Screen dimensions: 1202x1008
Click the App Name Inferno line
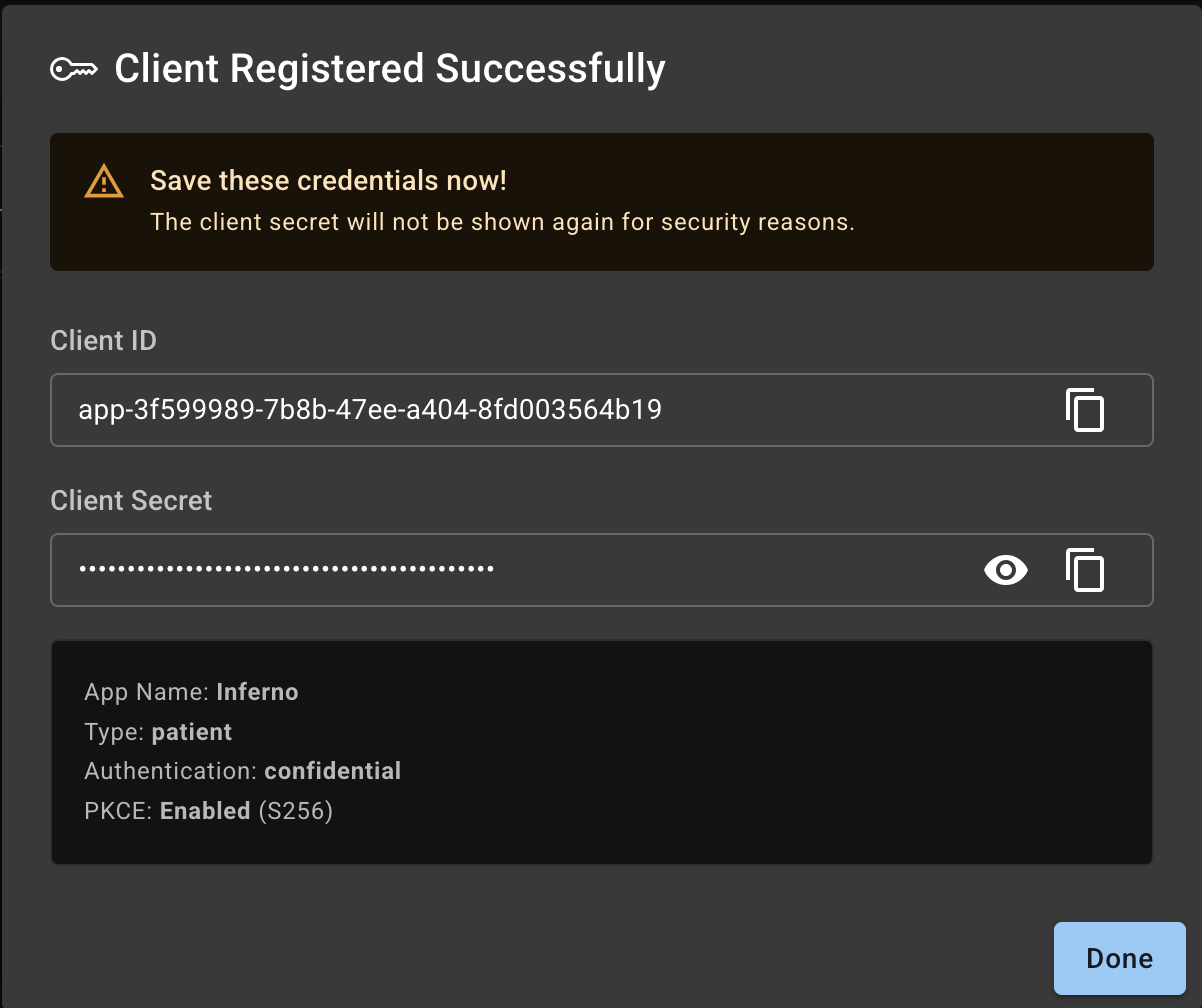click(191, 692)
